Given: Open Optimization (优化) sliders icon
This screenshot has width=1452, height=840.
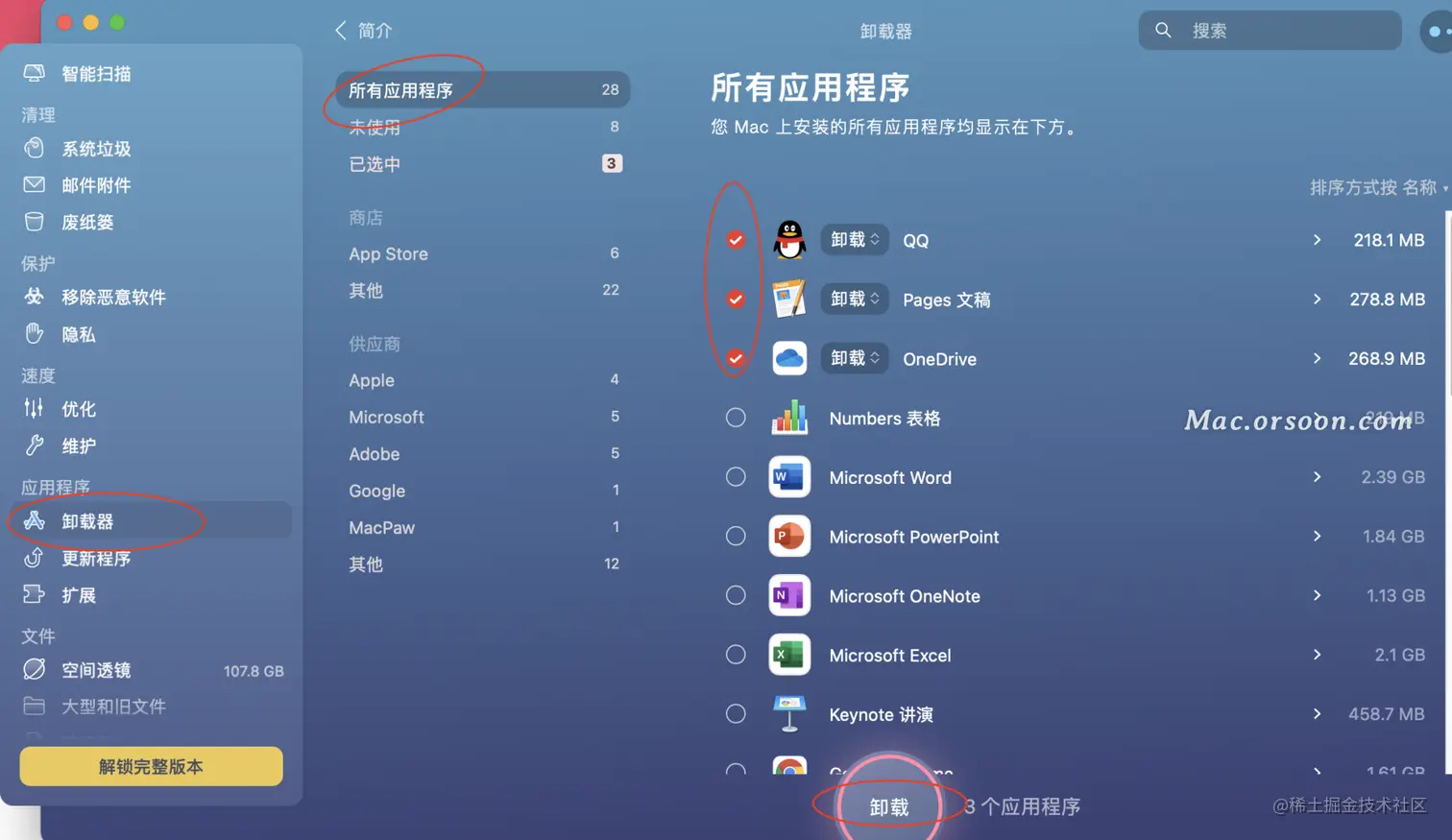Looking at the screenshot, I should pos(35,408).
